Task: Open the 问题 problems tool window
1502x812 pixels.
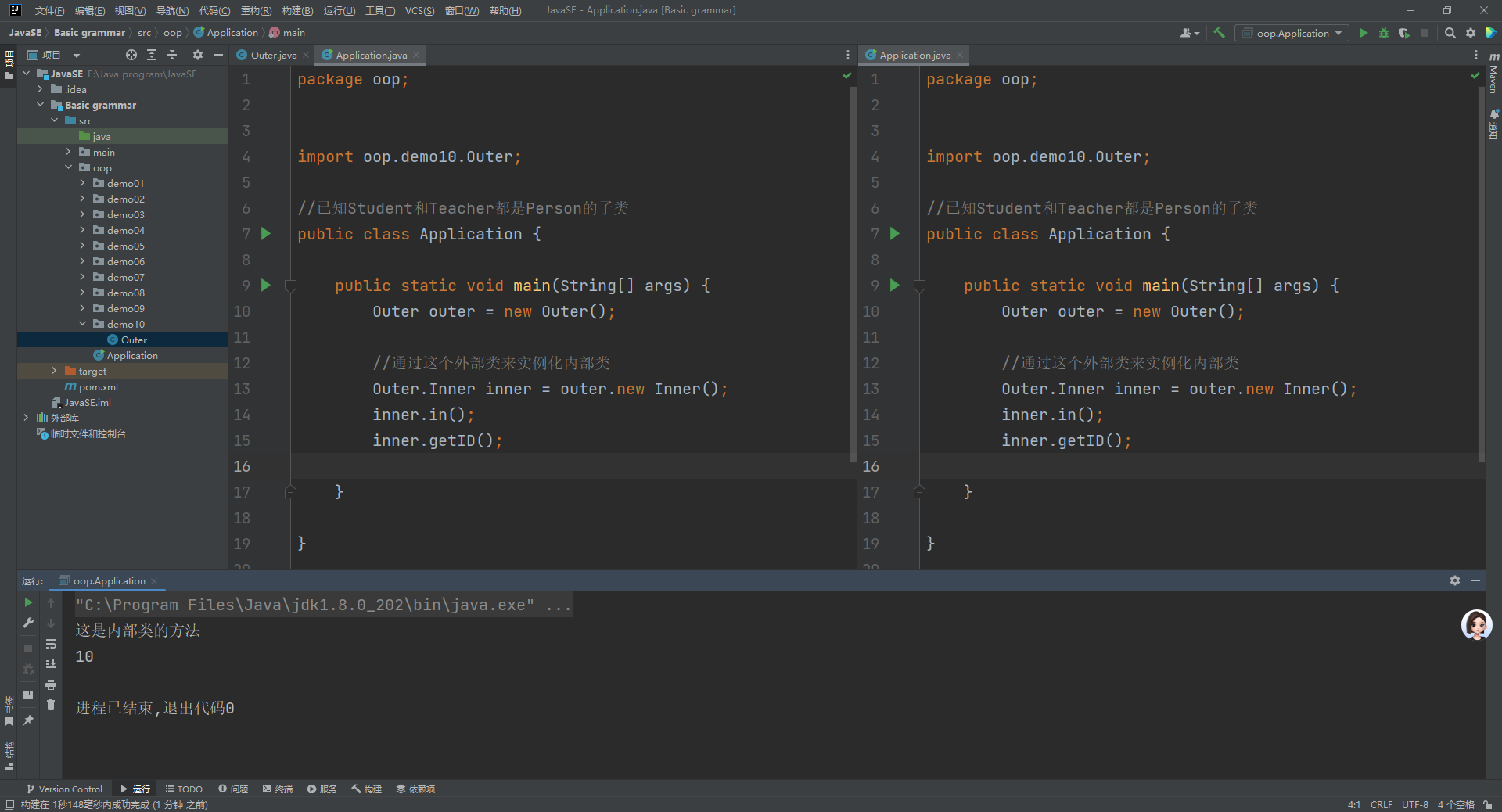Action: (x=233, y=789)
